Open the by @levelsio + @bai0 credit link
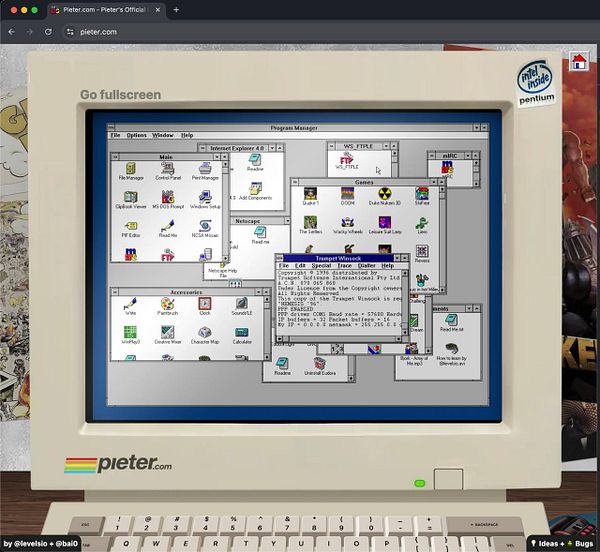The height and width of the screenshot is (552, 600). 41,544
